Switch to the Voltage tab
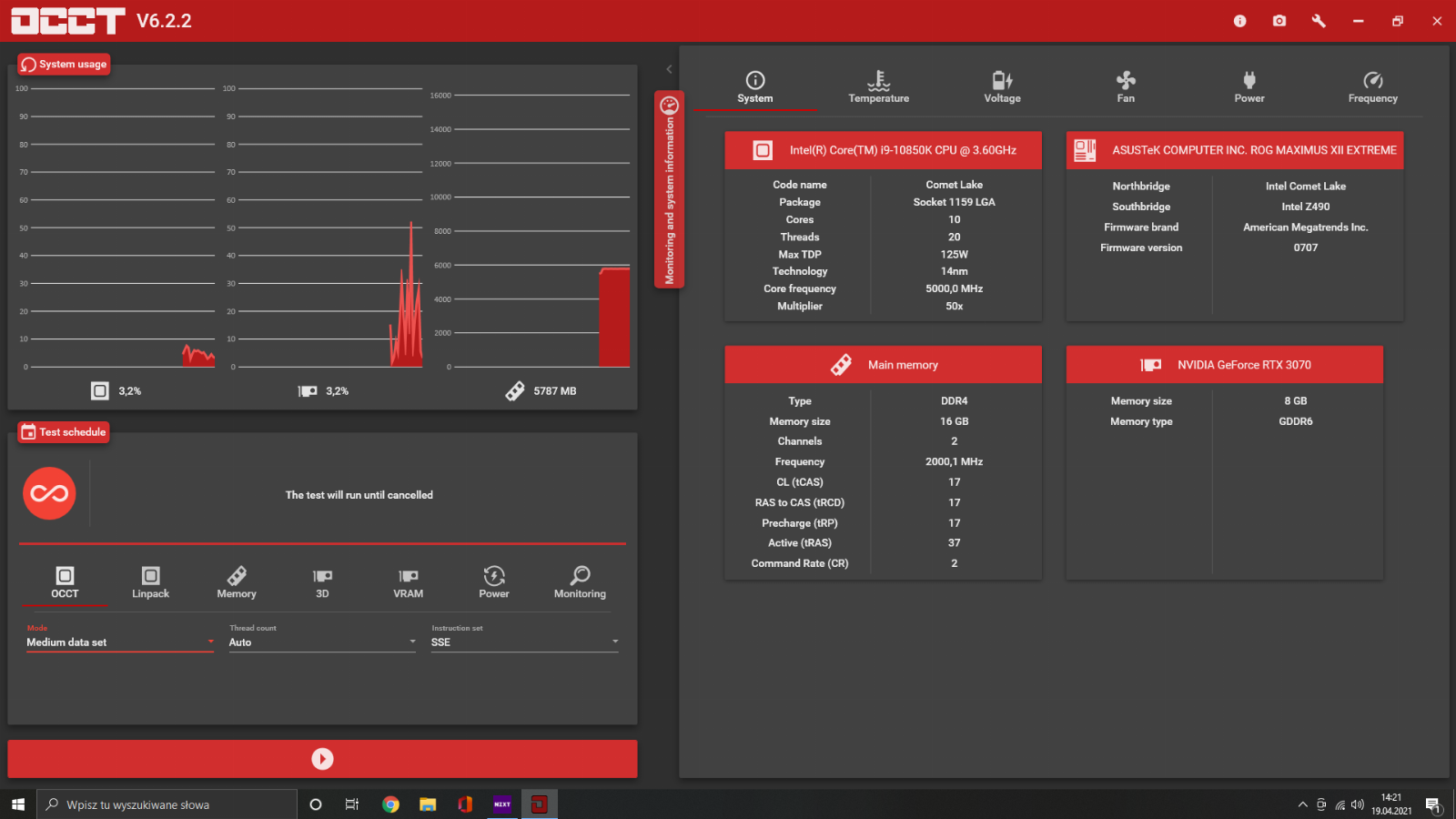This screenshot has width=1456, height=819. click(1002, 87)
